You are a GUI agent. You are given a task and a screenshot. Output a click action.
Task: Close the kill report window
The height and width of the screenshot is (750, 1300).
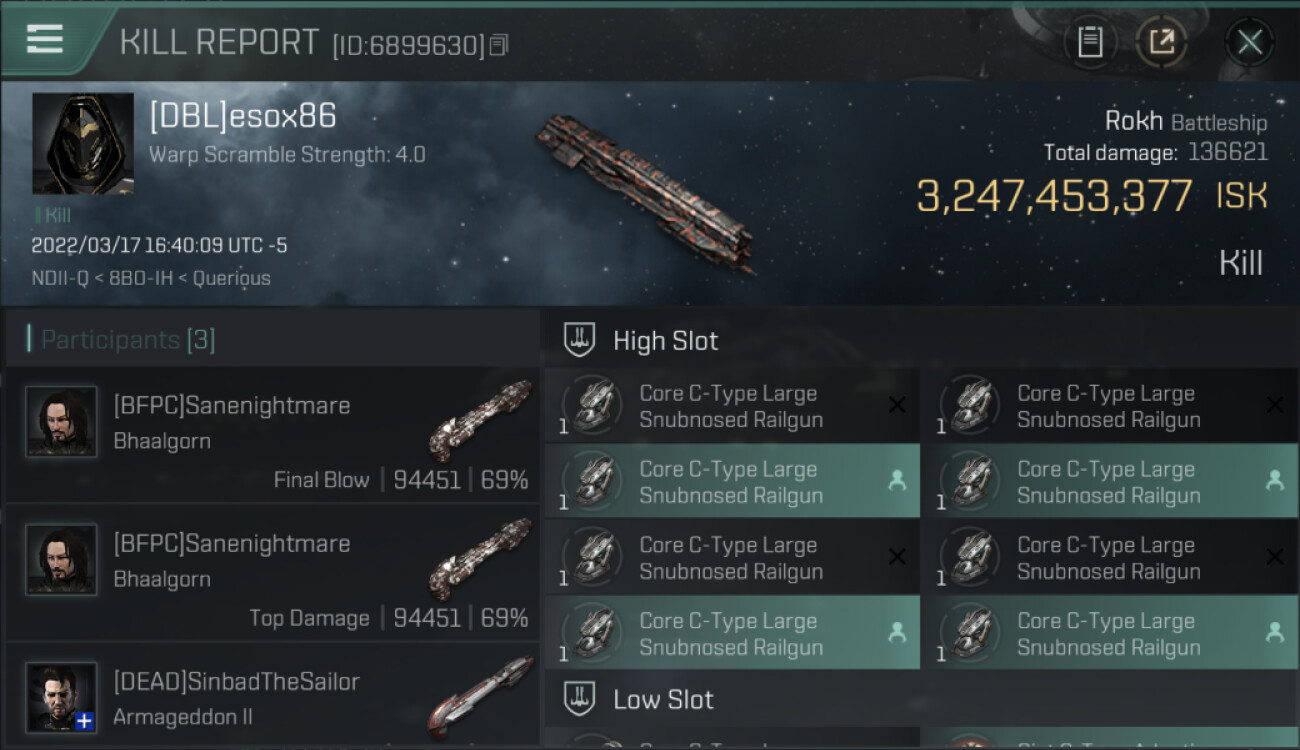[1249, 42]
